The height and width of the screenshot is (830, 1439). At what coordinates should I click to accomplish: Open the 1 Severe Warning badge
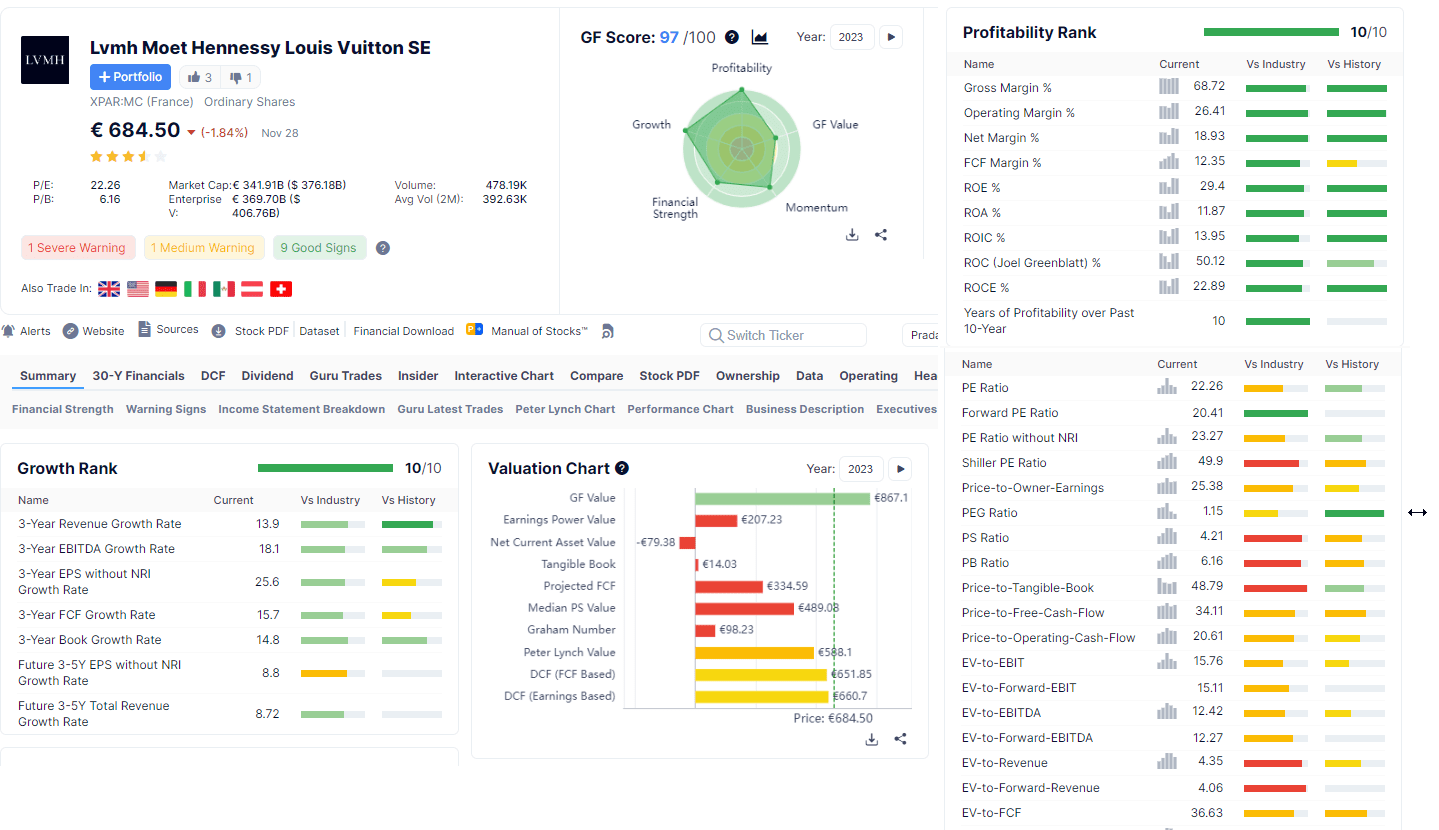[77, 248]
